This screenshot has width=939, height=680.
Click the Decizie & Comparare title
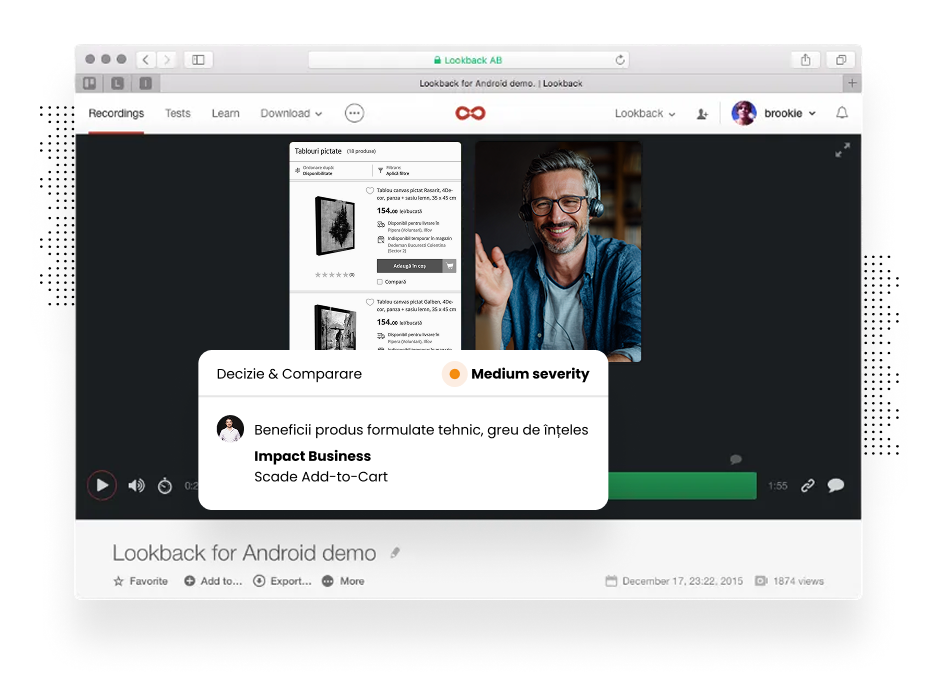click(x=289, y=374)
